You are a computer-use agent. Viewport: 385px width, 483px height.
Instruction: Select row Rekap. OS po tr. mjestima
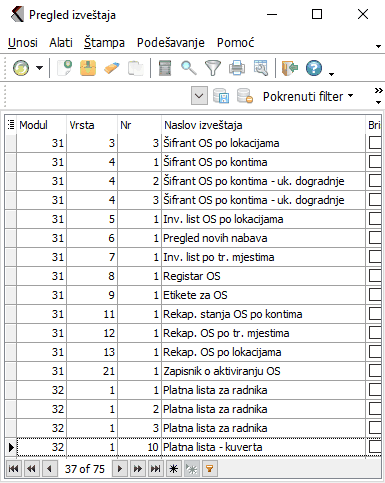[x=193, y=333]
